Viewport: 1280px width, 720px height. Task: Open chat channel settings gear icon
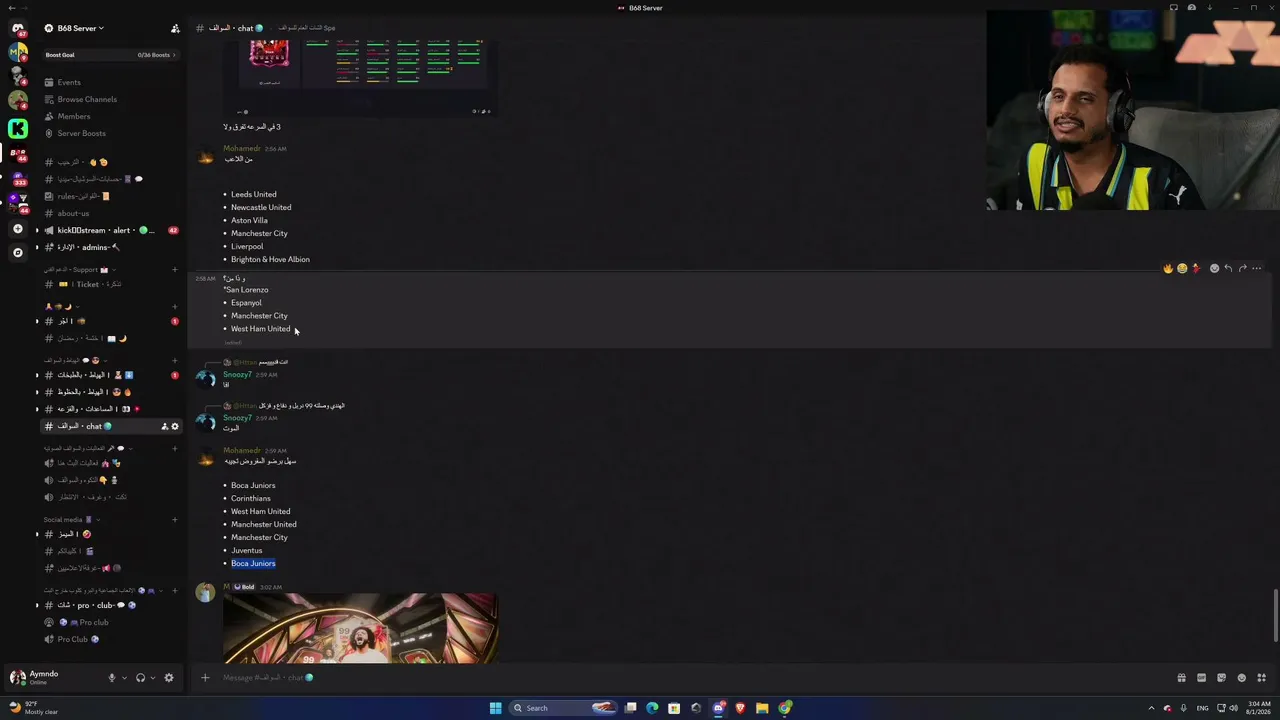[x=174, y=426]
